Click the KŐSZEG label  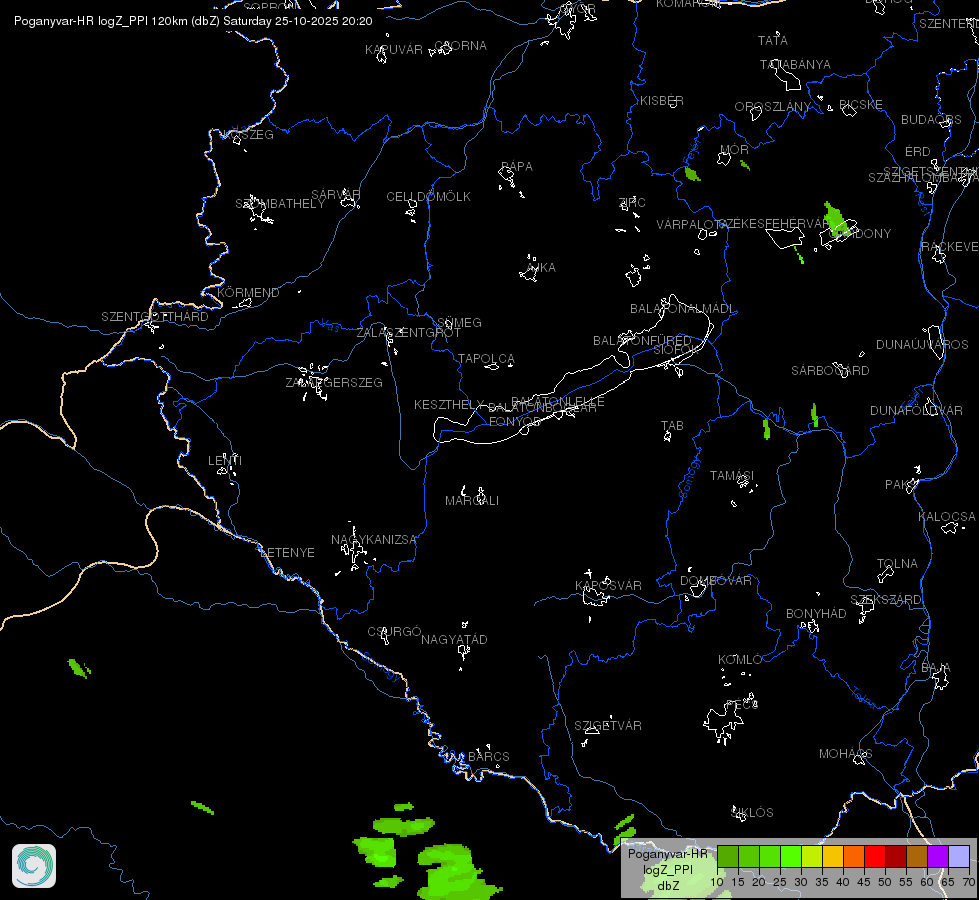click(x=248, y=135)
